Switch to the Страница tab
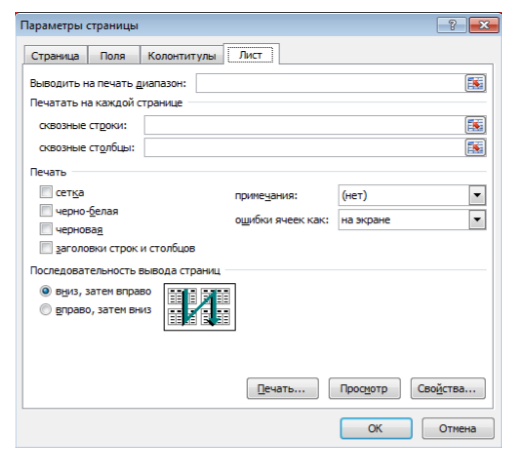This screenshot has height=457, width=519. coord(55,55)
